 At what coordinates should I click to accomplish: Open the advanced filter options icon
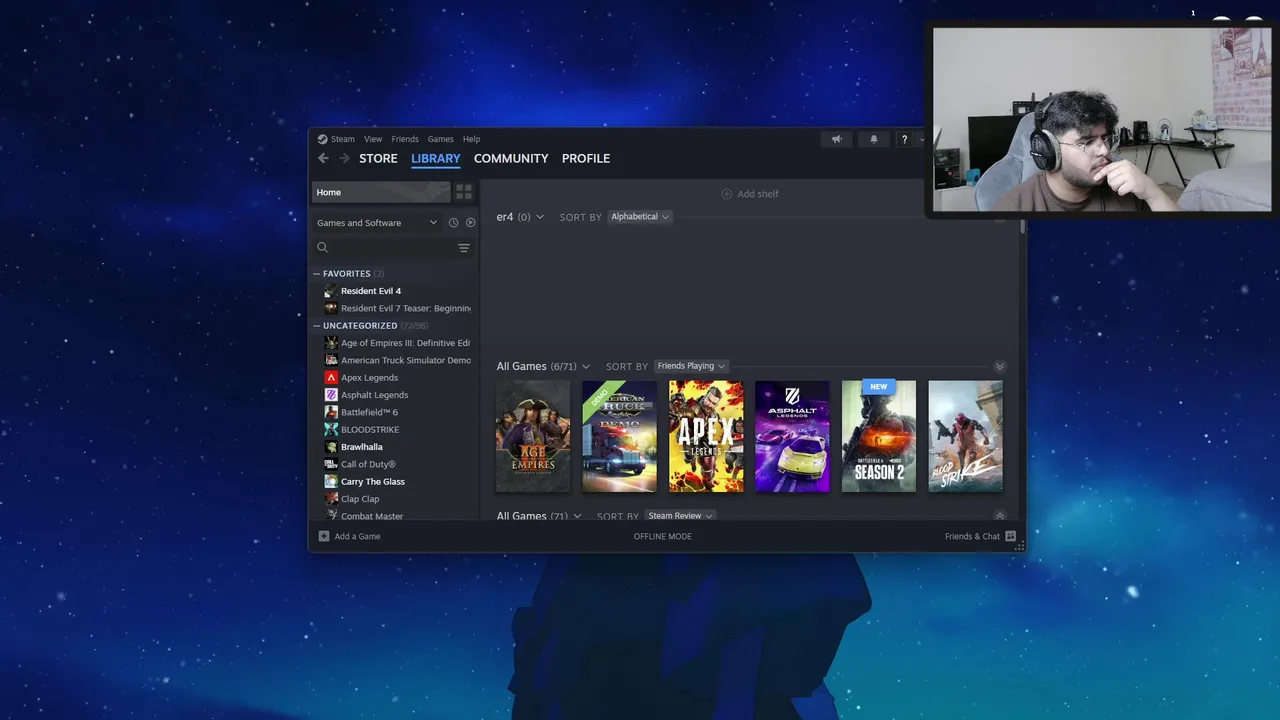click(464, 248)
